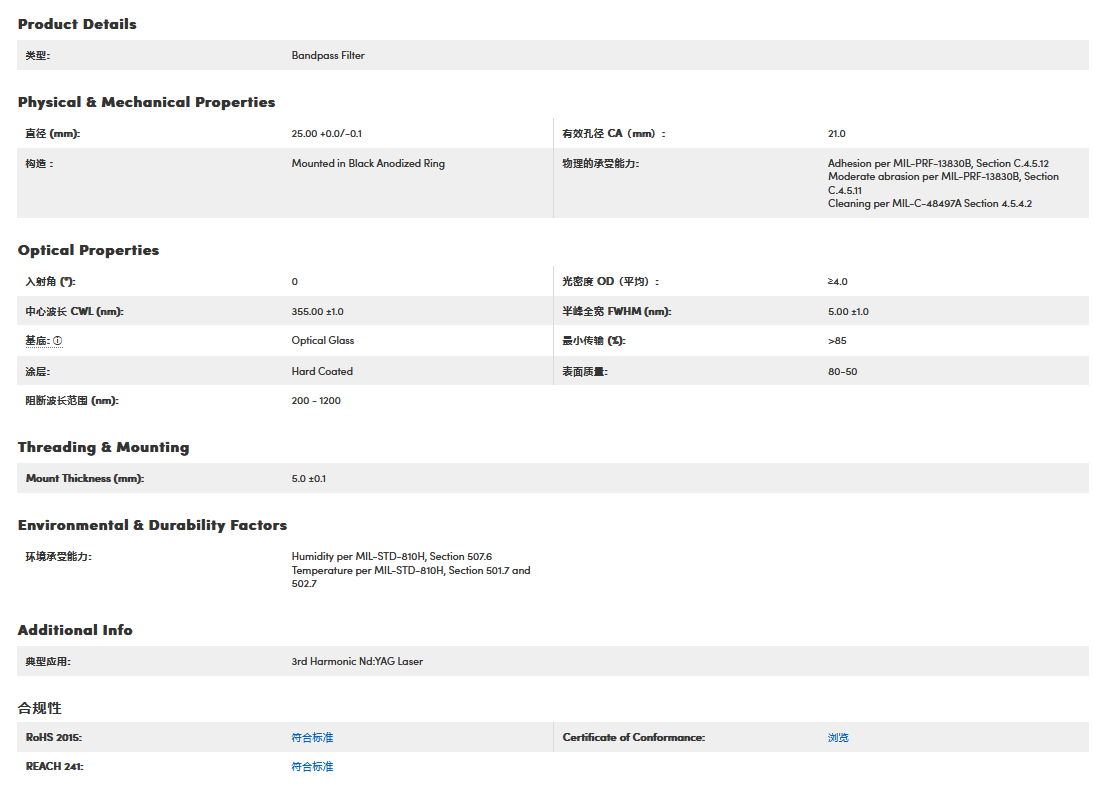The image size is (1094, 804).
Task: Click the Mount Thickness (mm) label
Action: point(85,479)
